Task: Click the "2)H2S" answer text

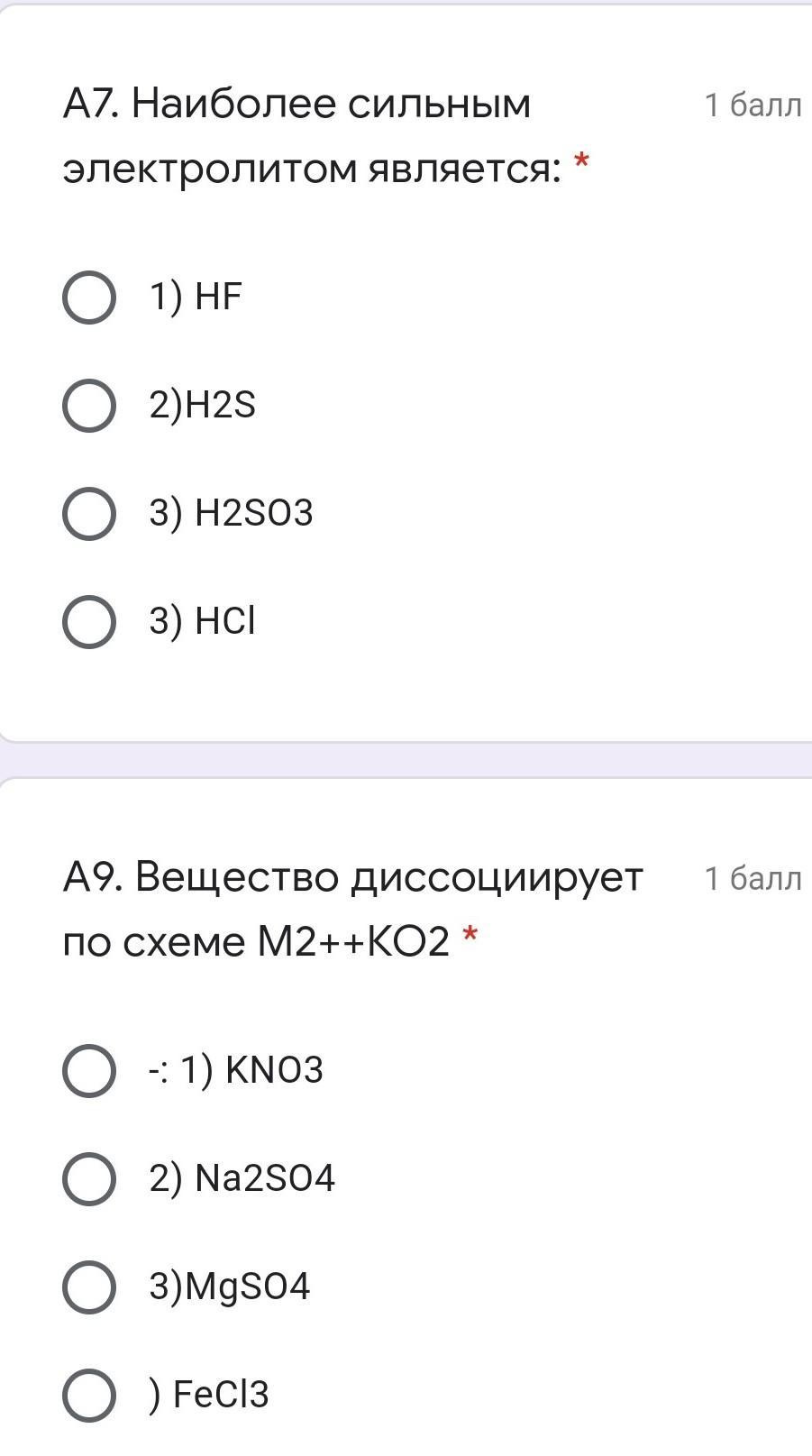Action: (203, 405)
